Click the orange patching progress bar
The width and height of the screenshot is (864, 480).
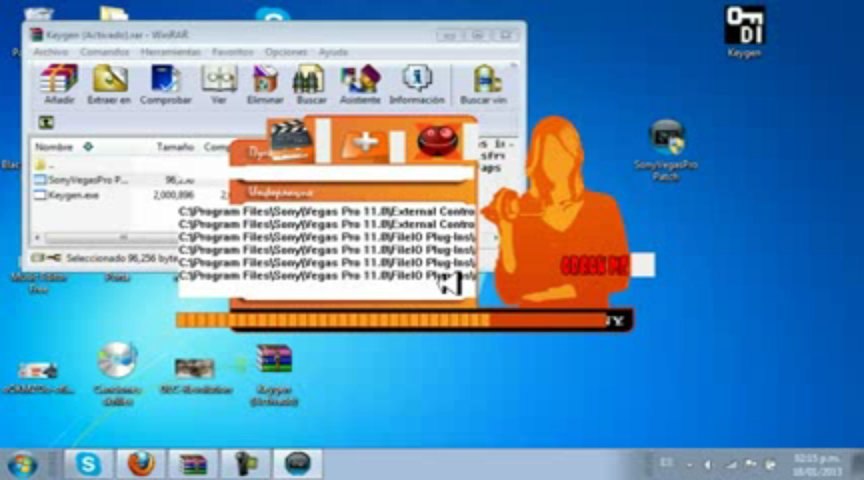(x=391, y=320)
